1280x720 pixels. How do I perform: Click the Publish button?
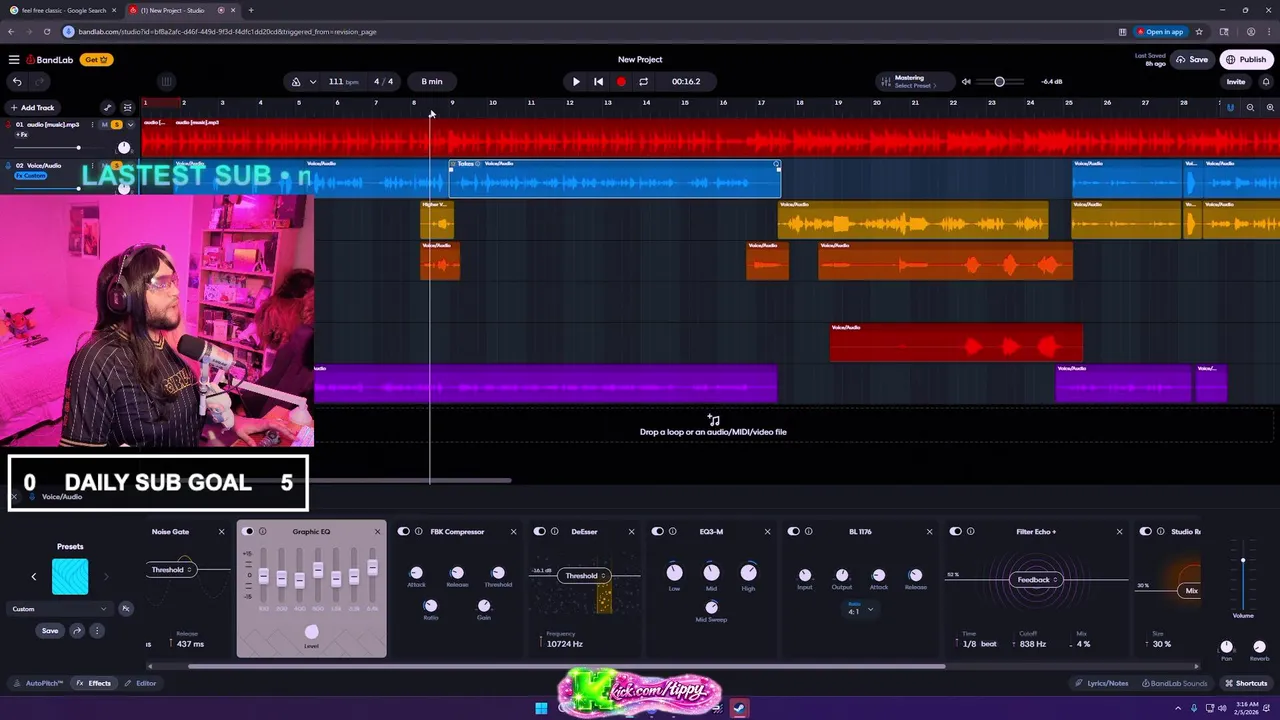(x=1246, y=60)
